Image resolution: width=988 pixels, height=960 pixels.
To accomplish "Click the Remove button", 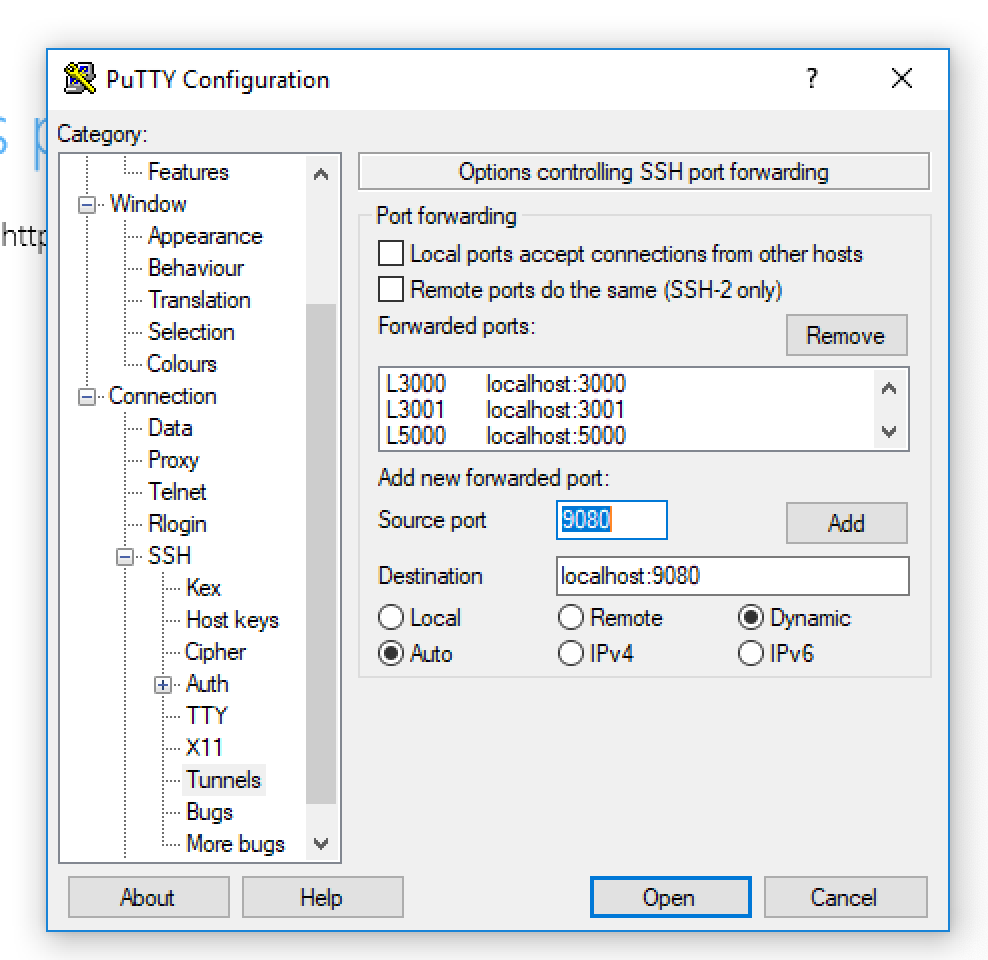I will tap(846, 336).
